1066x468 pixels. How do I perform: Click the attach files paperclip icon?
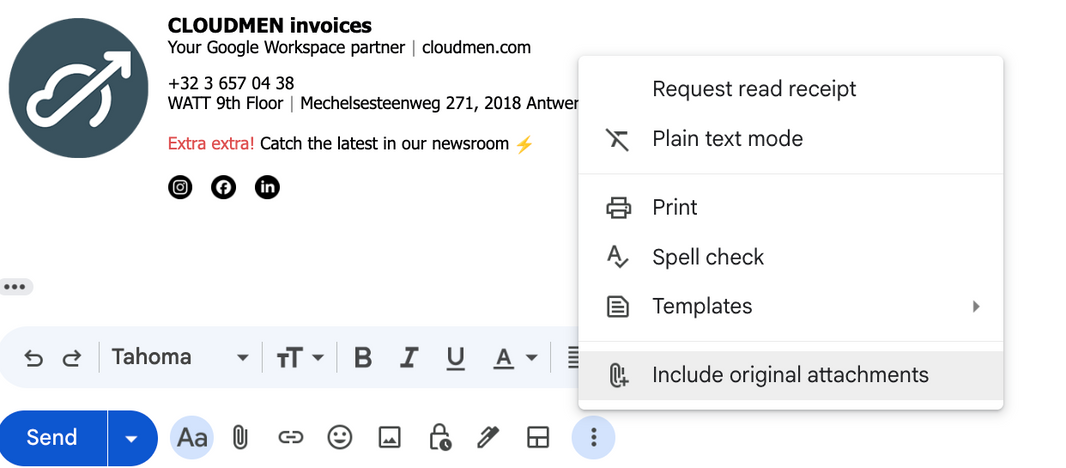[240, 437]
